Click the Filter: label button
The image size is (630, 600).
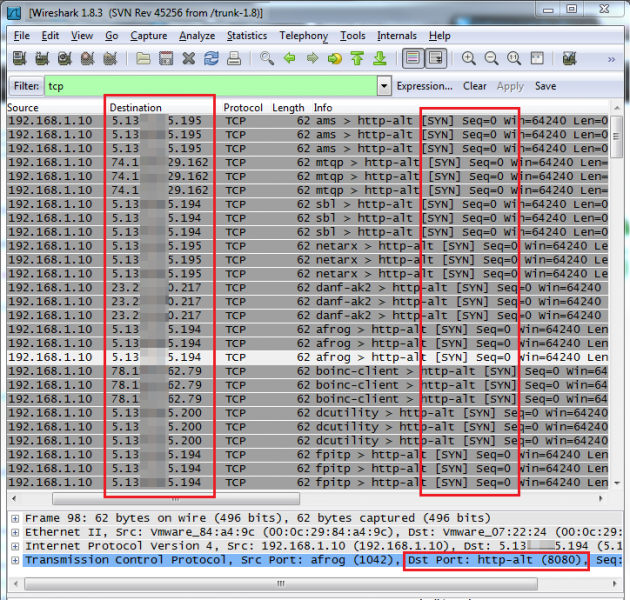point(26,86)
